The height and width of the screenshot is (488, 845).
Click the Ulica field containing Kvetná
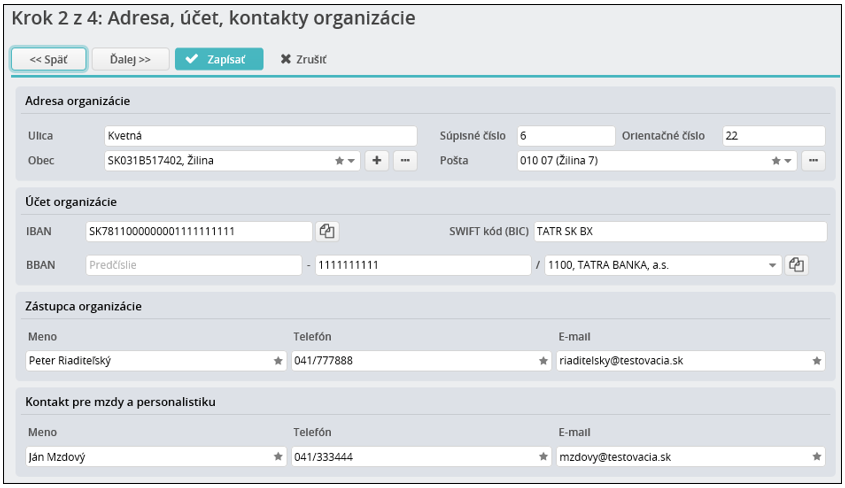point(261,136)
